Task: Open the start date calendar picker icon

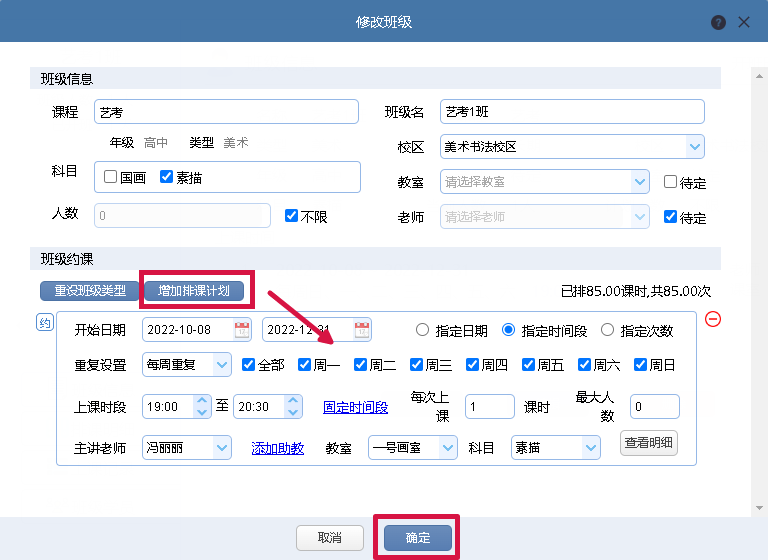Action: [242, 330]
